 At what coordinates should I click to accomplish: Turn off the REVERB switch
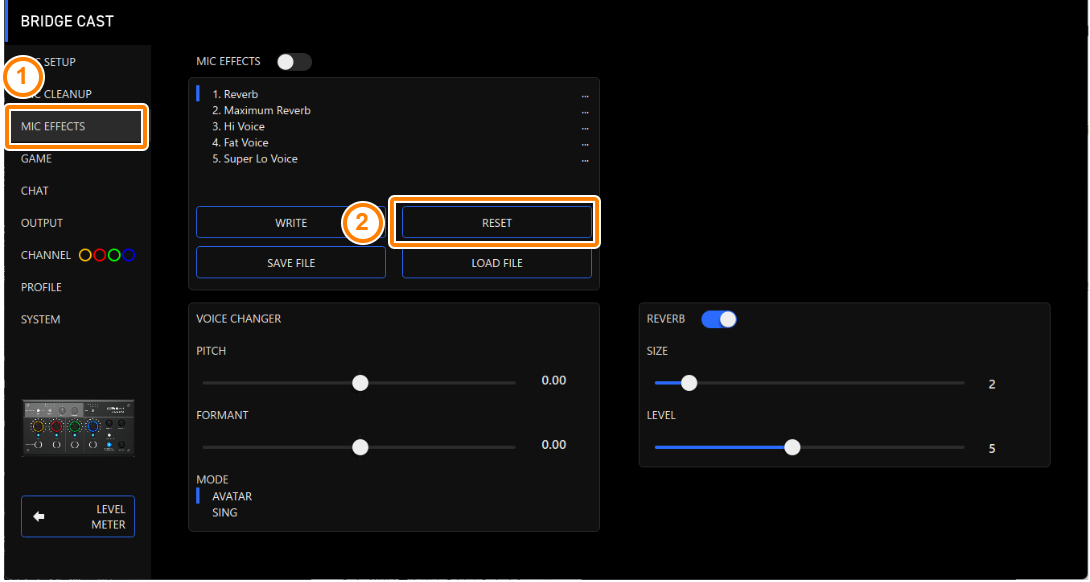click(x=719, y=319)
